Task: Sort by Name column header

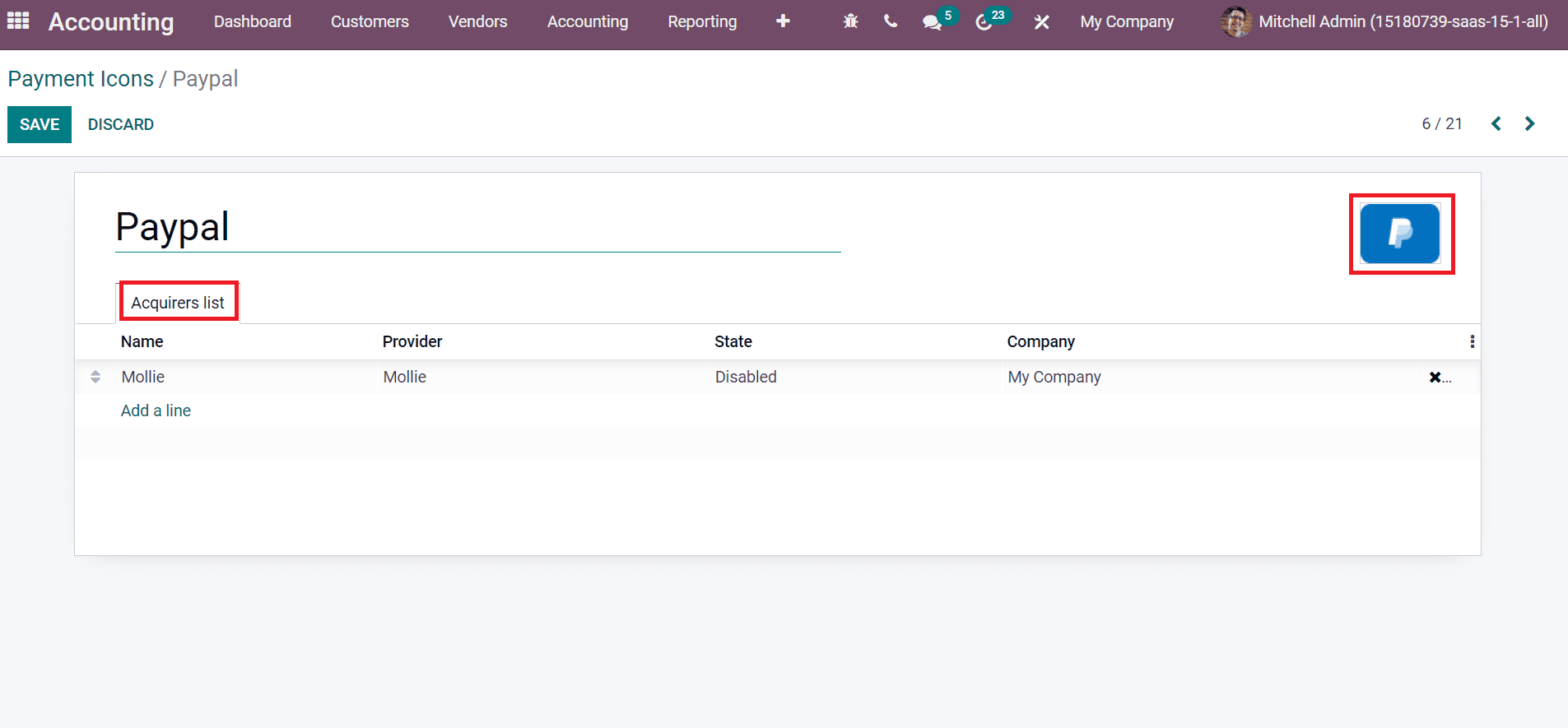Action: click(142, 341)
